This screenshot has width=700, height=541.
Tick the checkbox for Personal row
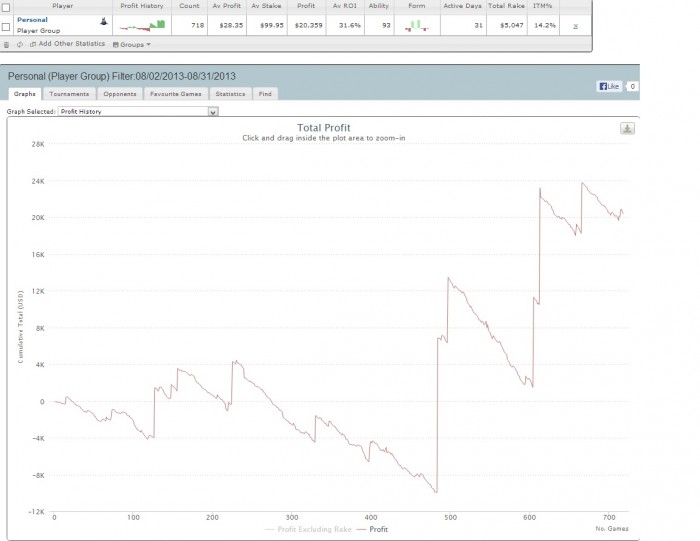(x=6, y=27)
